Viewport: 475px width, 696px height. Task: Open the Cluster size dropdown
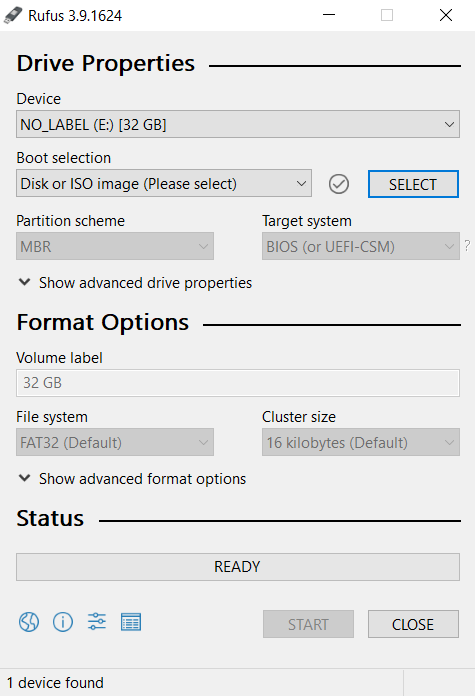(x=360, y=442)
